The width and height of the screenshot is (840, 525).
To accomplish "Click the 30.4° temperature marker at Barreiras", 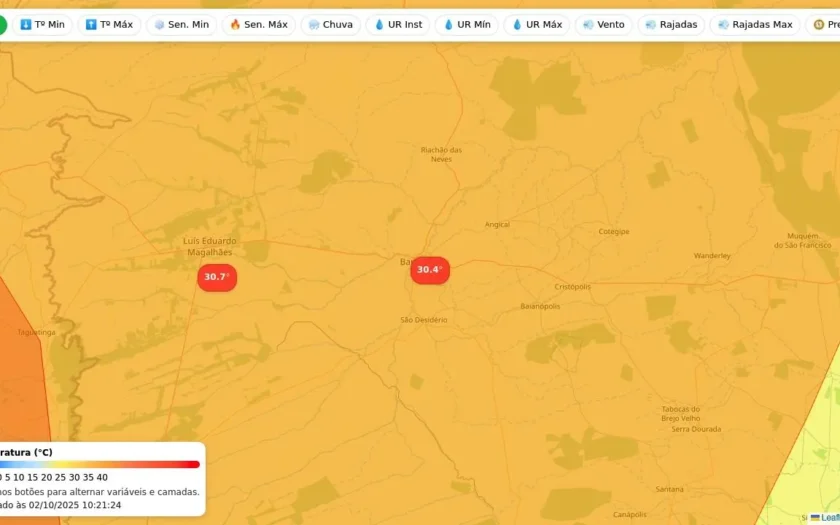I will pos(430,270).
